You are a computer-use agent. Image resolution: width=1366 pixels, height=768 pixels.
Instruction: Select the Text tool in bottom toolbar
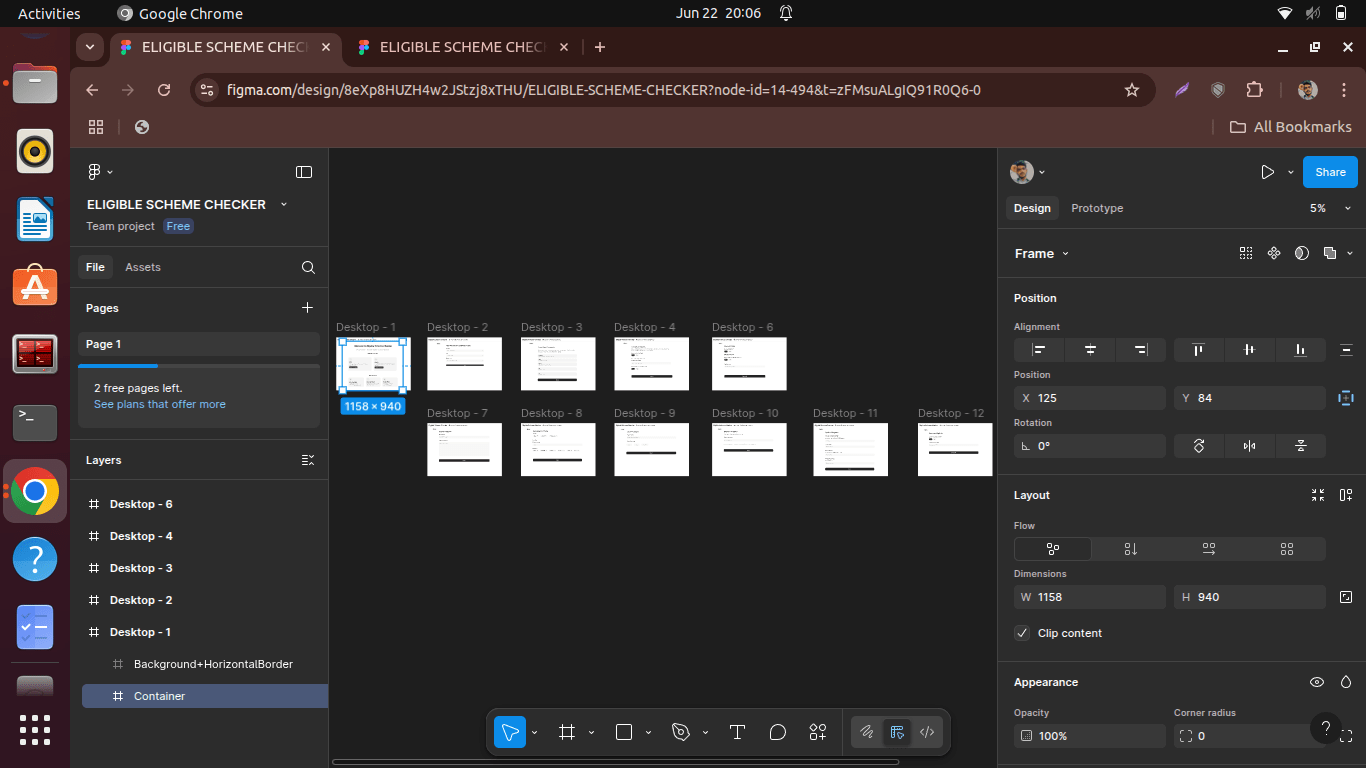tap(737, 732)
